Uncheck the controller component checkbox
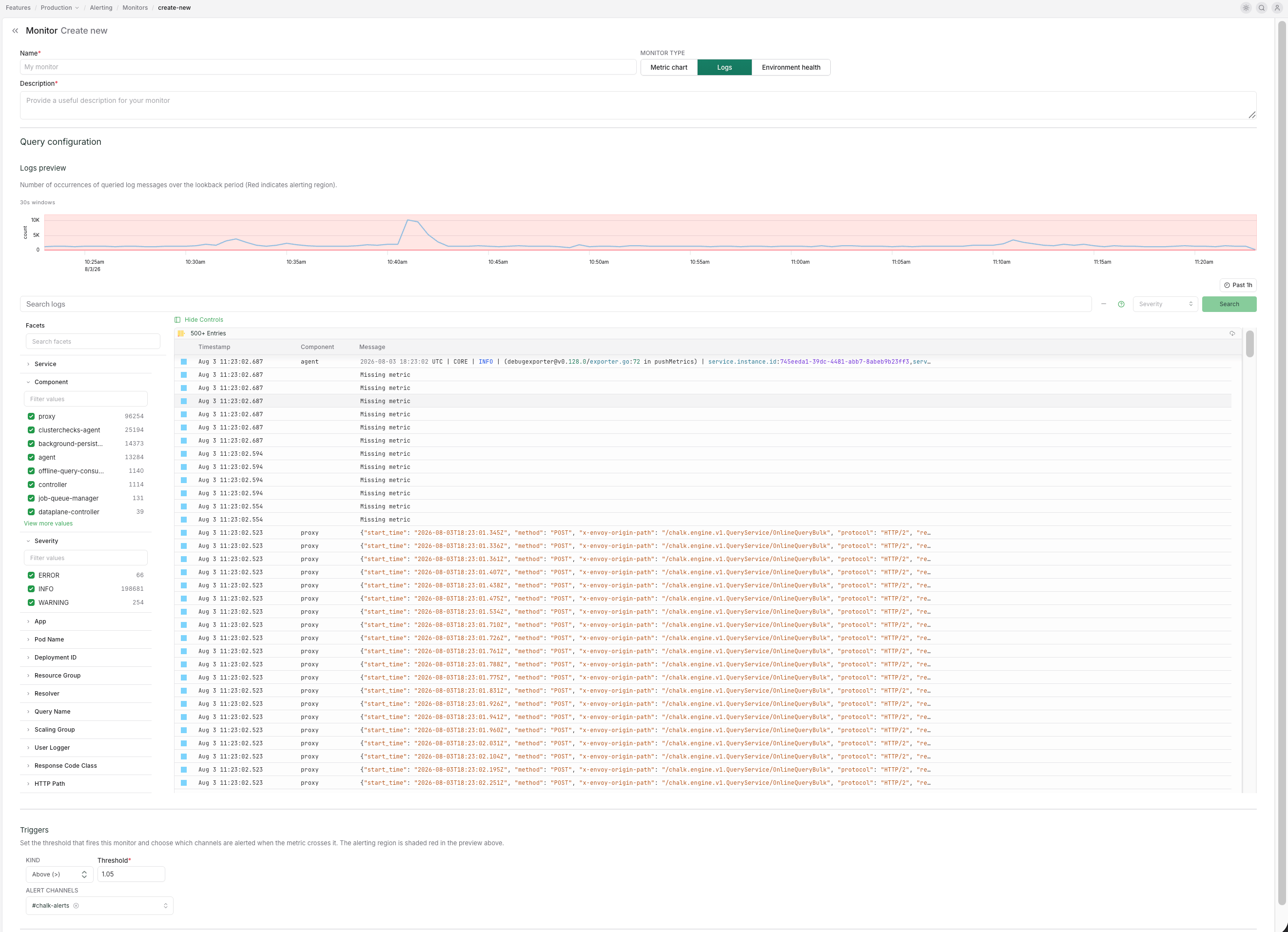Image resolution: width=1288 pixels, height=932 pixels. [x=31, y=485]
